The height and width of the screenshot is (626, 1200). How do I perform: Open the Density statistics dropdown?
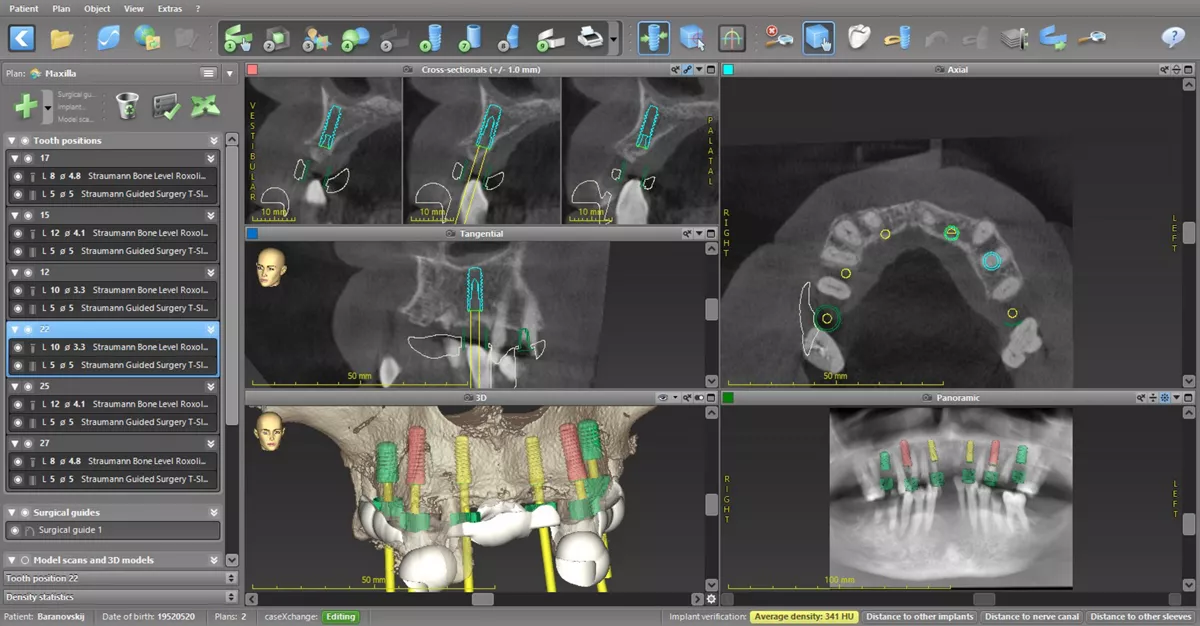click(231, 597)
